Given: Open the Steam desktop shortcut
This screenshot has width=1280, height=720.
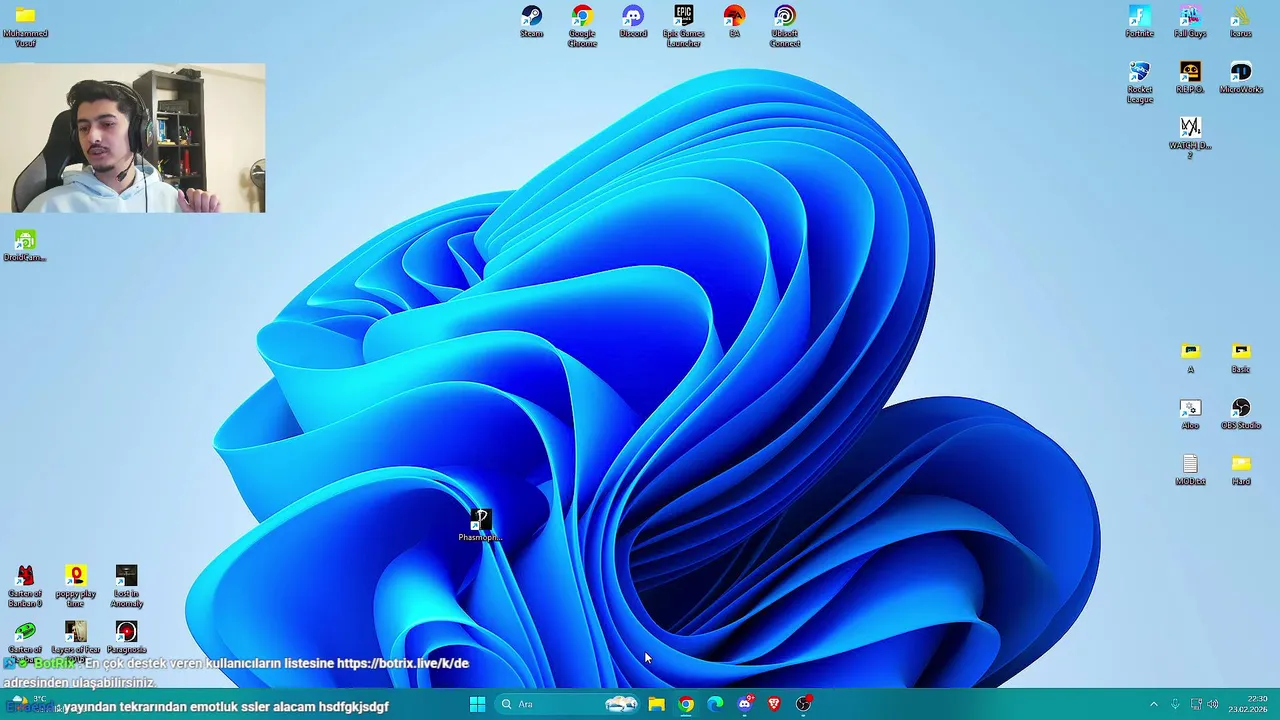Looking at the screenshot, I should pos(531,21).
